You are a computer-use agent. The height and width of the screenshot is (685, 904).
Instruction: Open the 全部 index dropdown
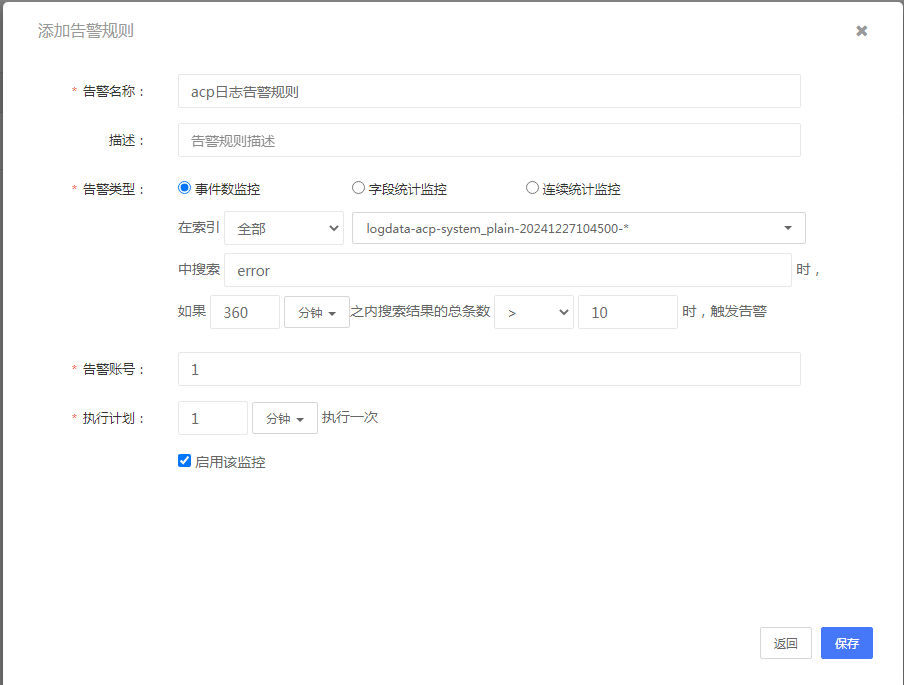284,228
